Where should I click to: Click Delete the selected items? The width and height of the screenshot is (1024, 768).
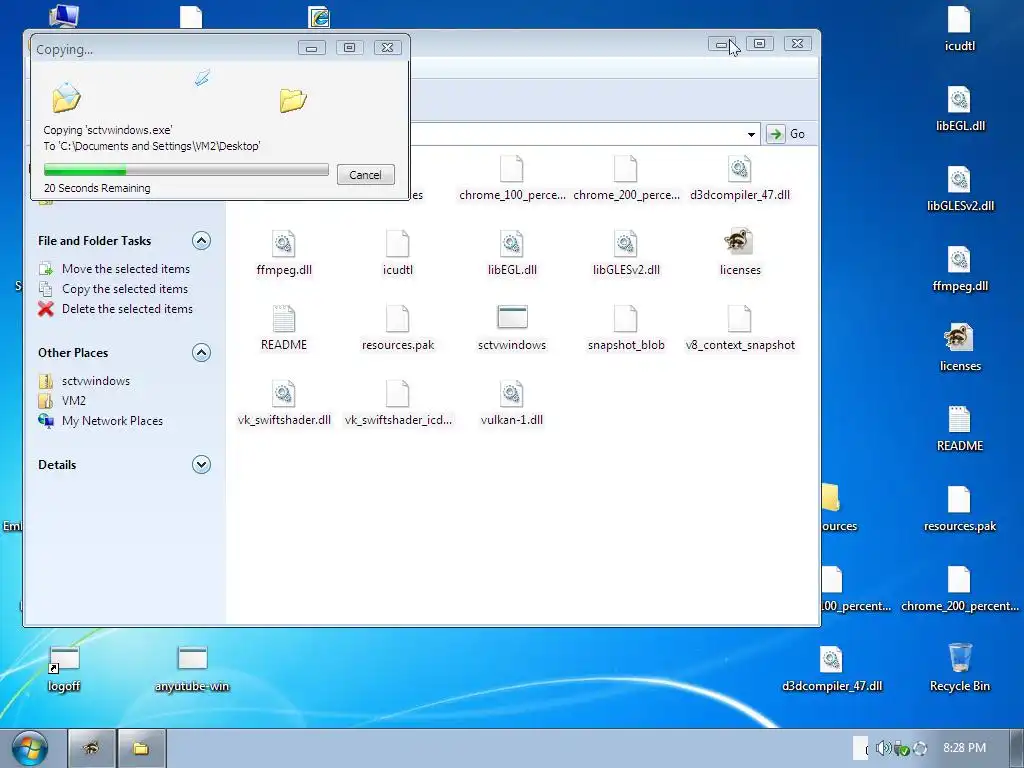pyautogui.click(x=127, y=308)
